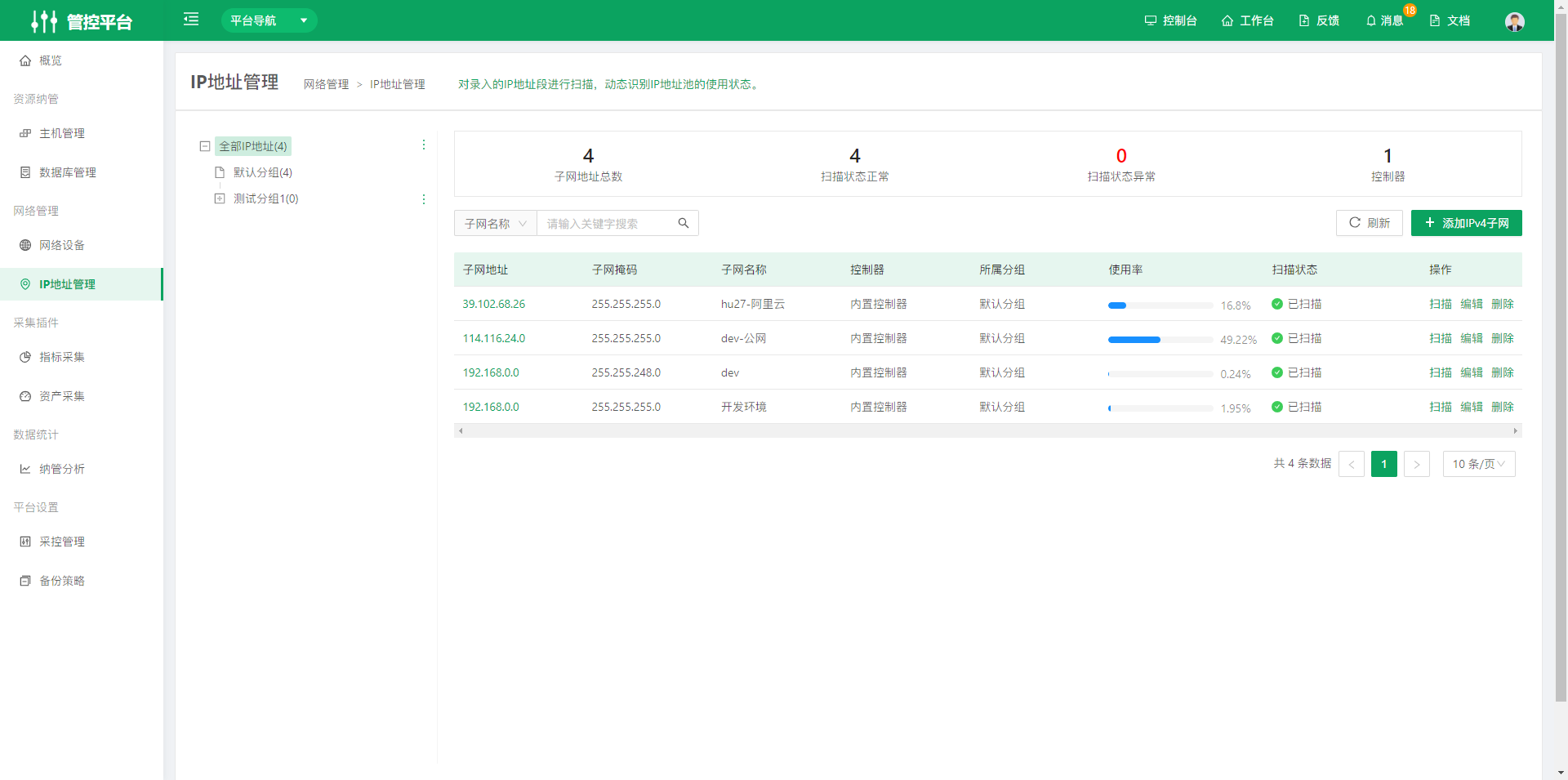Click 删除 for hu27-阿里云 row
The height and width of the screenshot is (780, 1568).
(1503, 304)
